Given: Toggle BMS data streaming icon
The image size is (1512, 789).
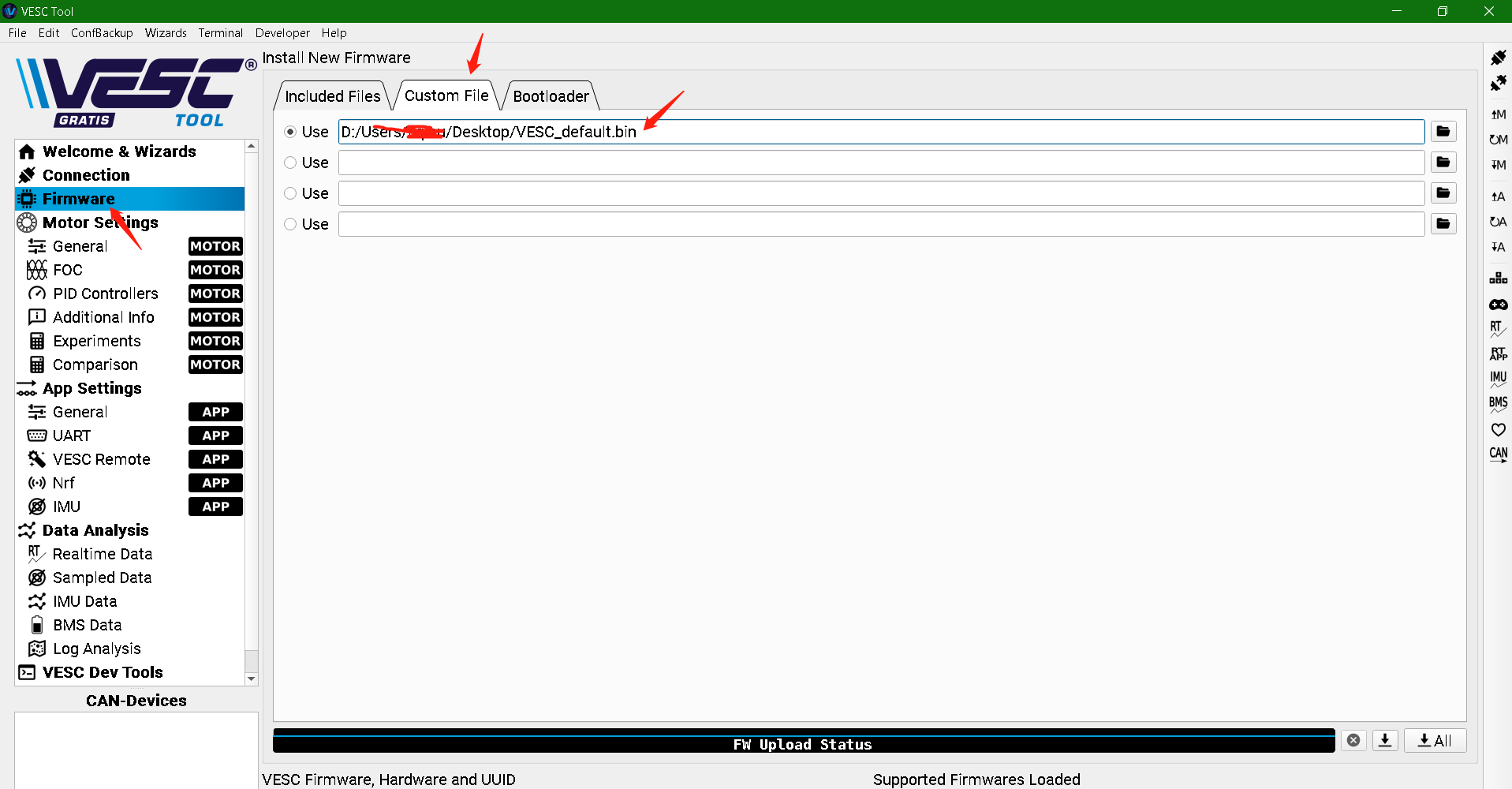Looking at the screenshot, I should tap(1498, 404).
